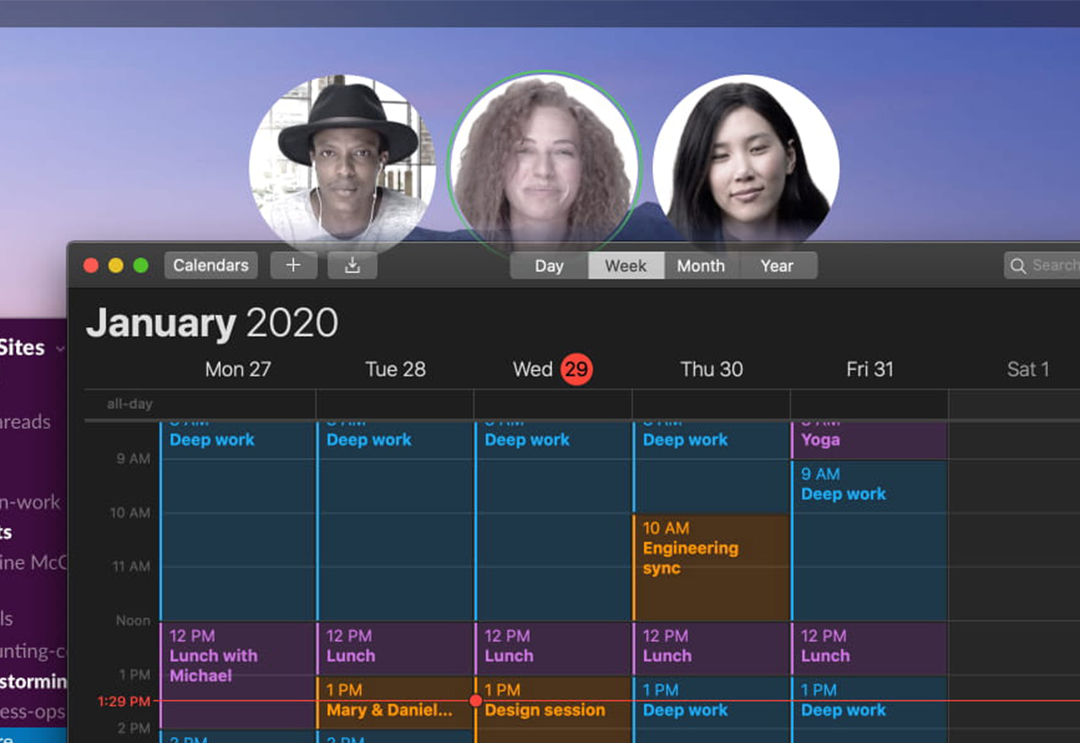Screen dimensions: 1080x743
Task: Expand the Sites workspace dropdown chevron
Action: pyautogui.click(x=60, y=348)
